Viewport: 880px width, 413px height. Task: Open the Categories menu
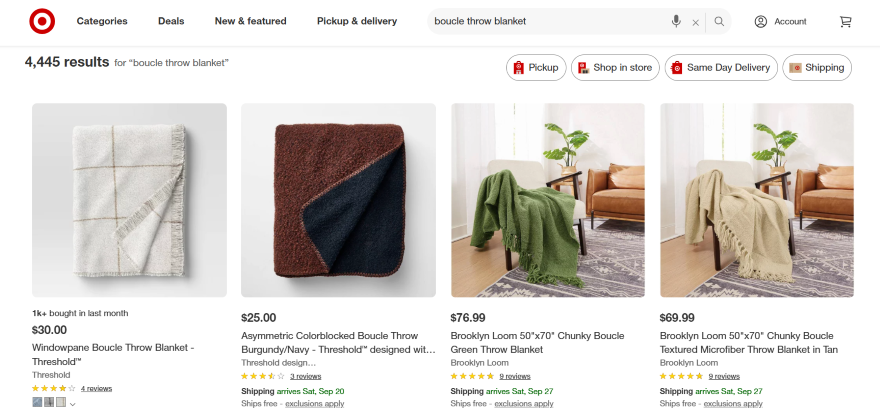(x=102, y=21)
